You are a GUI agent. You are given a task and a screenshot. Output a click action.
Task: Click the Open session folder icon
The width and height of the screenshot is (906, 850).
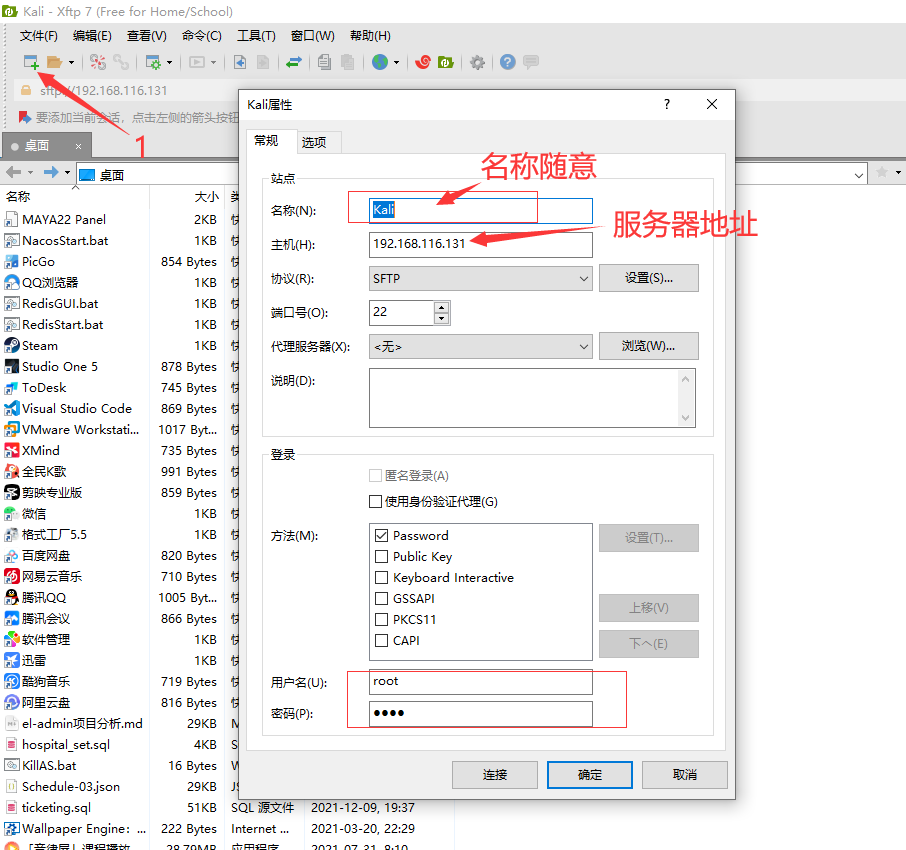click(54, 62)
